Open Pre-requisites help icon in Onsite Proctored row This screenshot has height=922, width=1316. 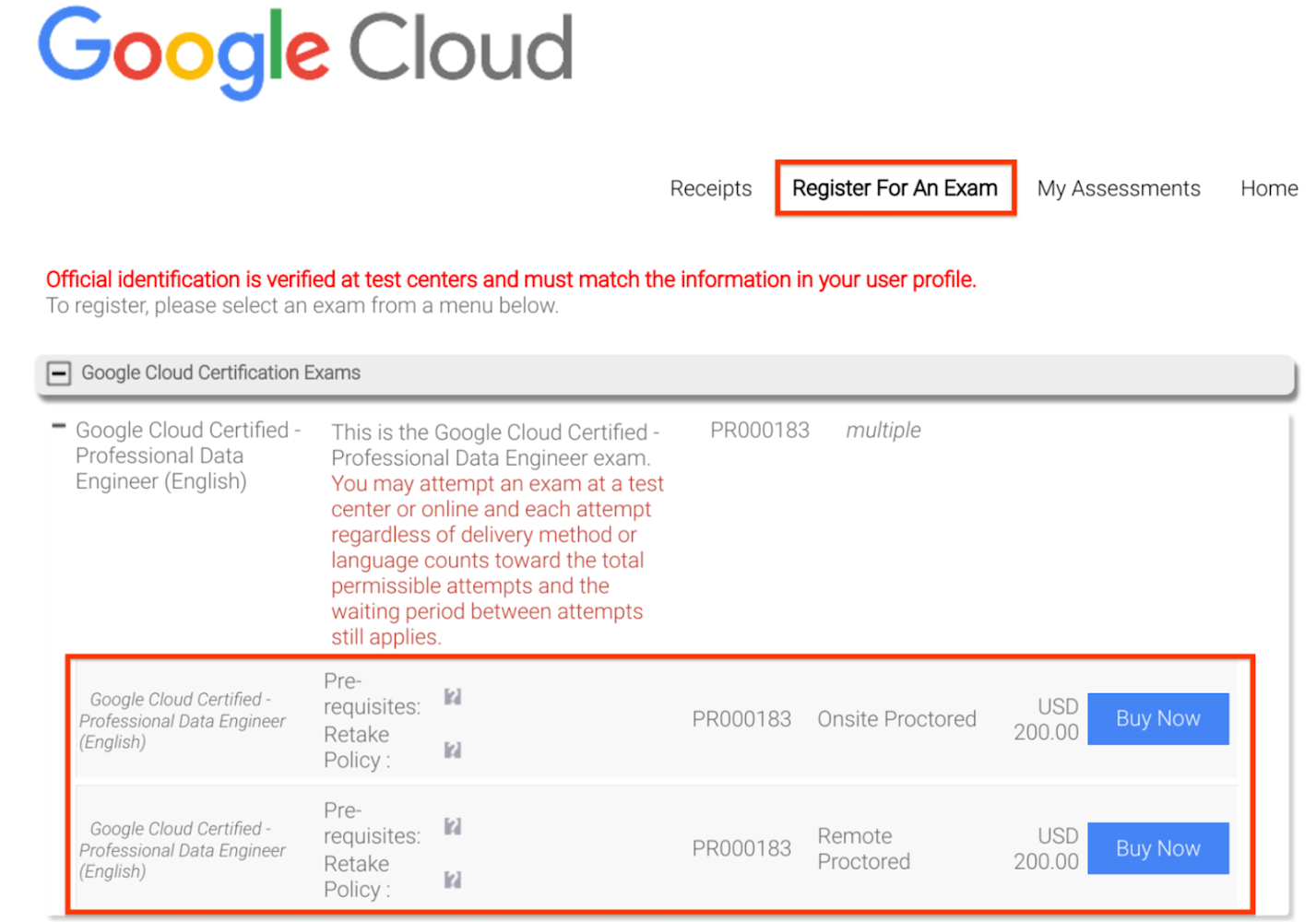click(452, 697)
